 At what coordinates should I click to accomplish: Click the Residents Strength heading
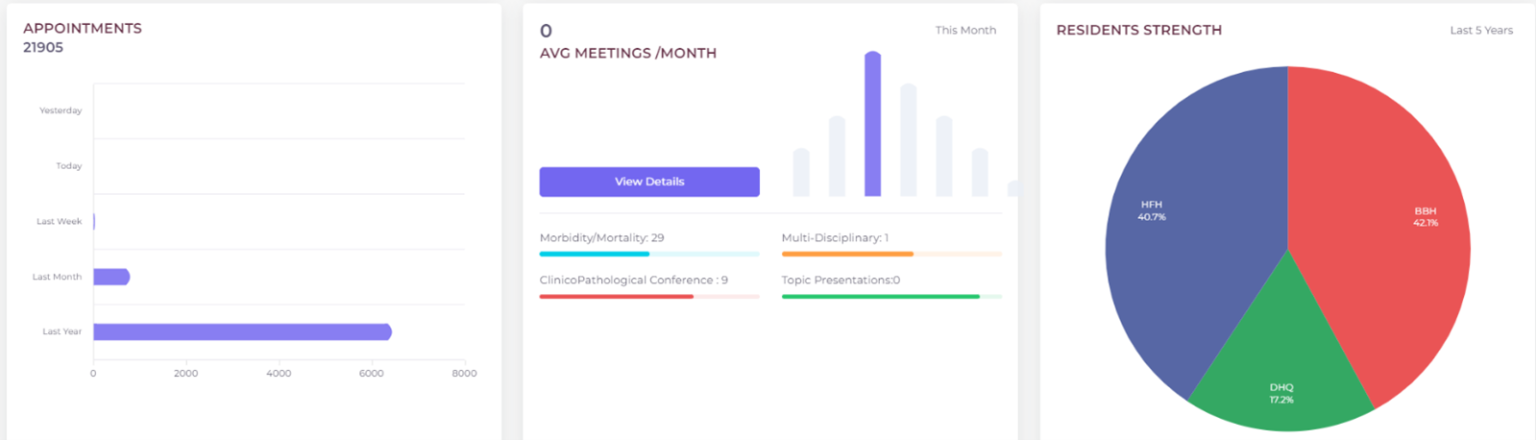[x=1139, y=30]
